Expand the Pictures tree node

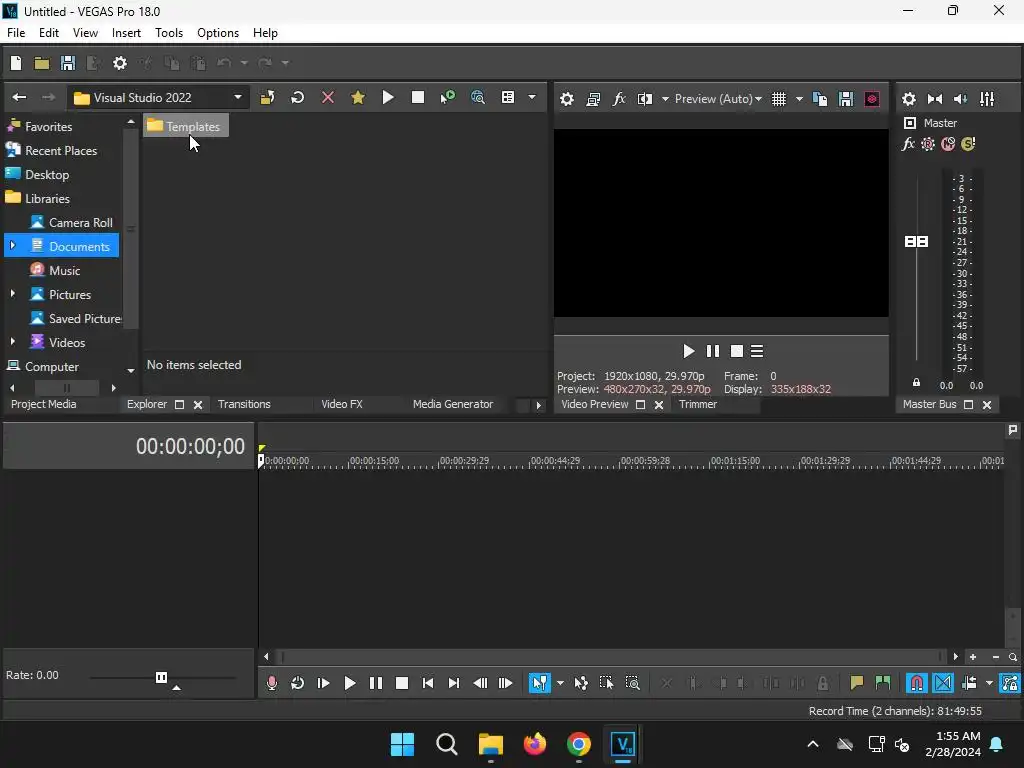(x=12, y=294)
